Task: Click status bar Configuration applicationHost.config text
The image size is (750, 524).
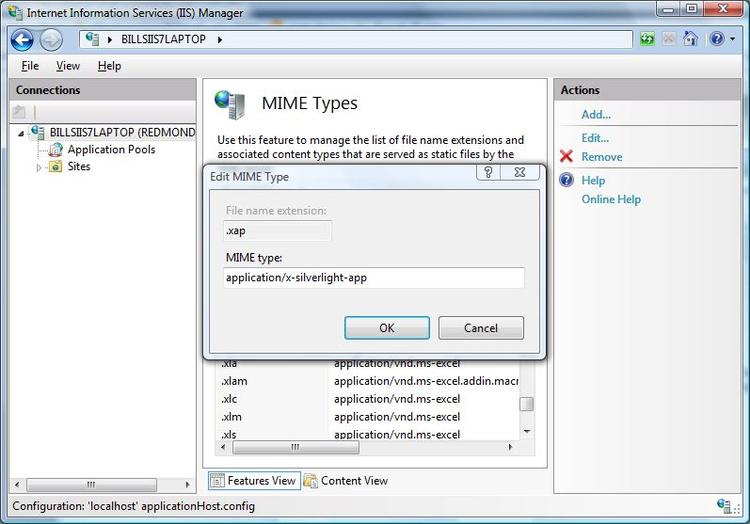Action: point(133,506)
